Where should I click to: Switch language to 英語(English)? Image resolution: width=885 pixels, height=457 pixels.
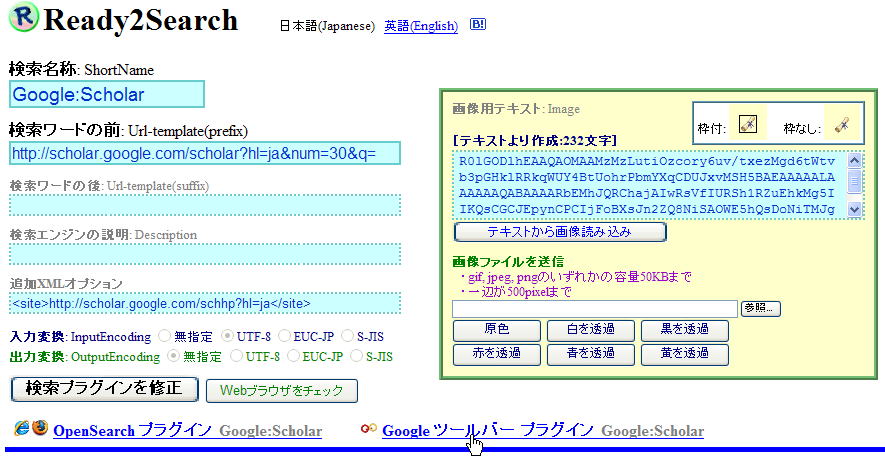tap(421, 26)
